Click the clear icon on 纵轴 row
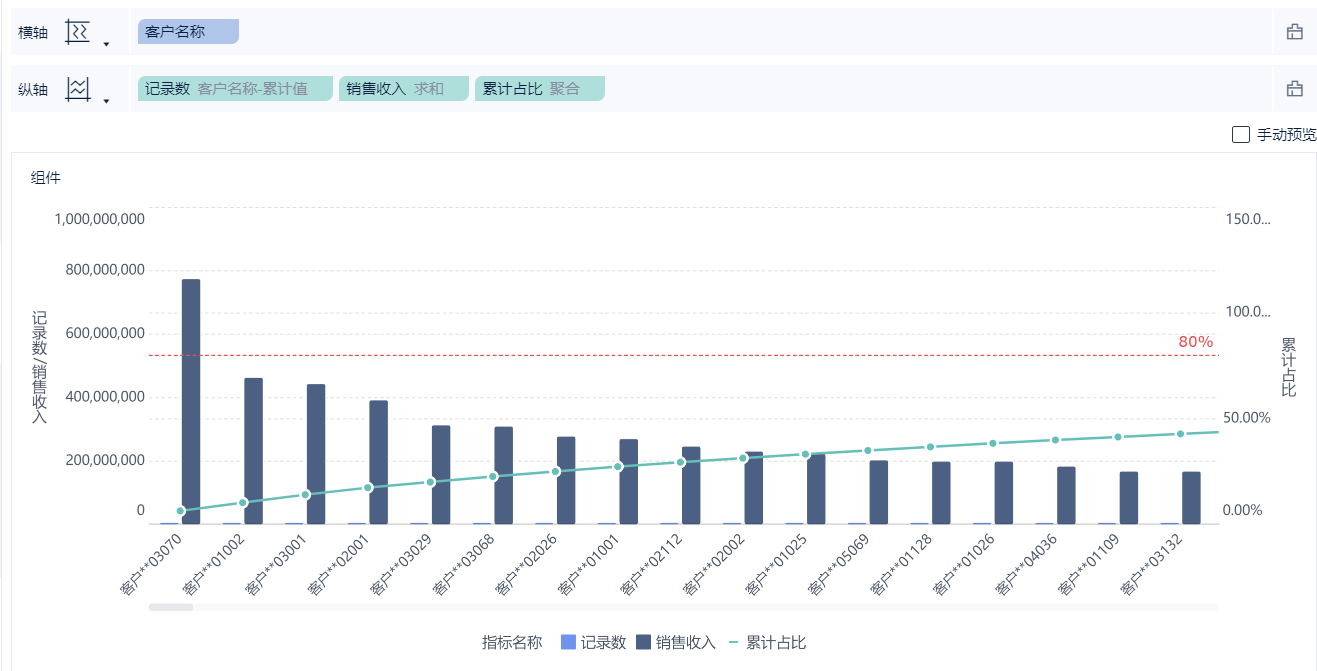This screenshot has width=1317, height=671. [x=1294, y=89]
